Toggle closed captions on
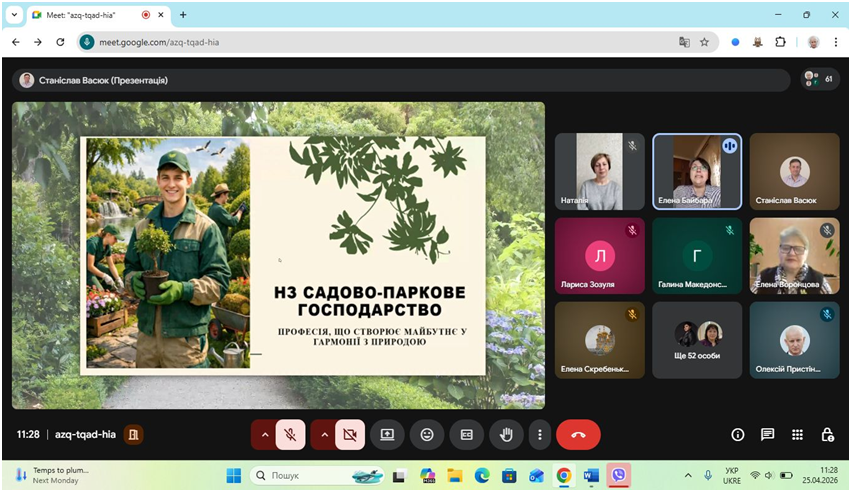The image size is (851, 492). tap(465, 435)
